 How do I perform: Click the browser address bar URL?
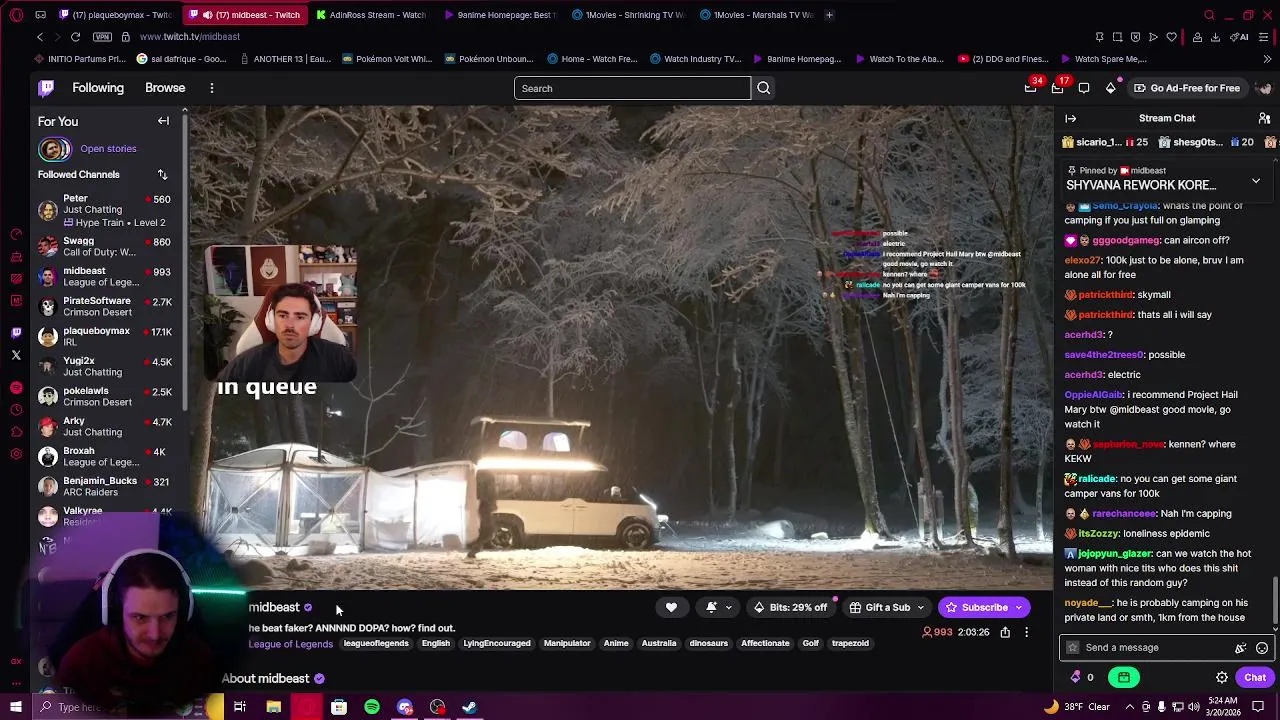190,37
